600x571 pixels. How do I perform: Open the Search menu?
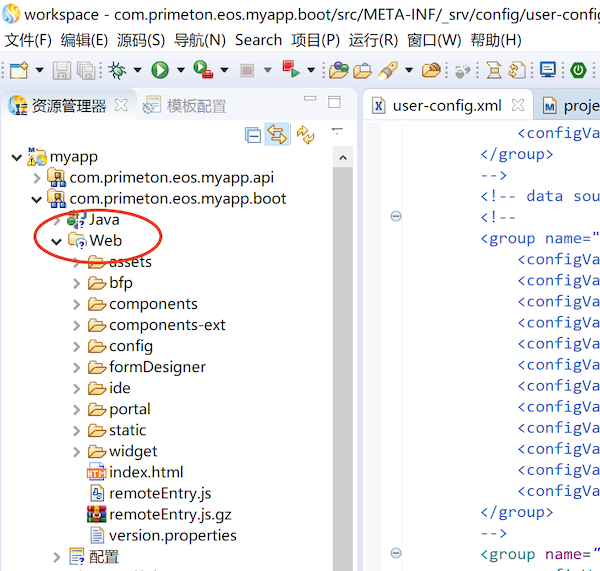point(258,40)
